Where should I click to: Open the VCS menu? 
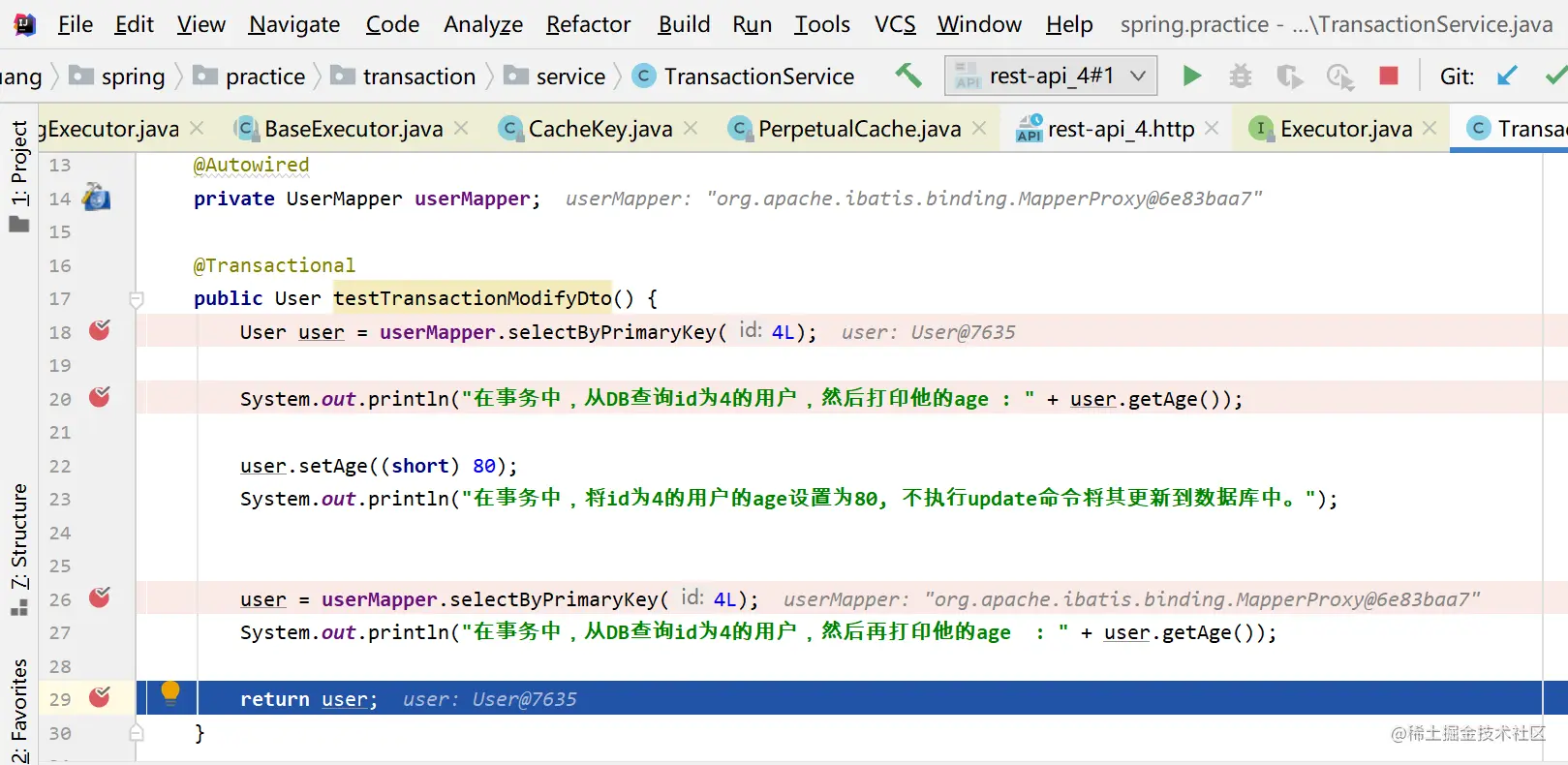coord(895,24)
